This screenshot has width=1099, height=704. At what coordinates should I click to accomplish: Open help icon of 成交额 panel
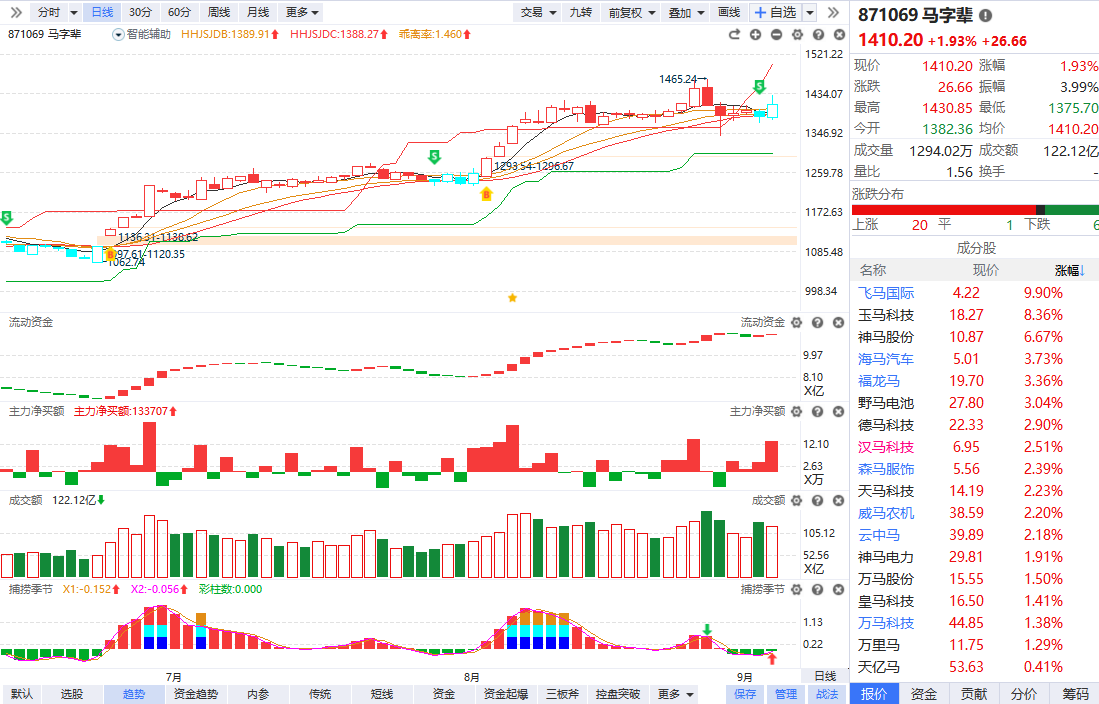point(817,501)
